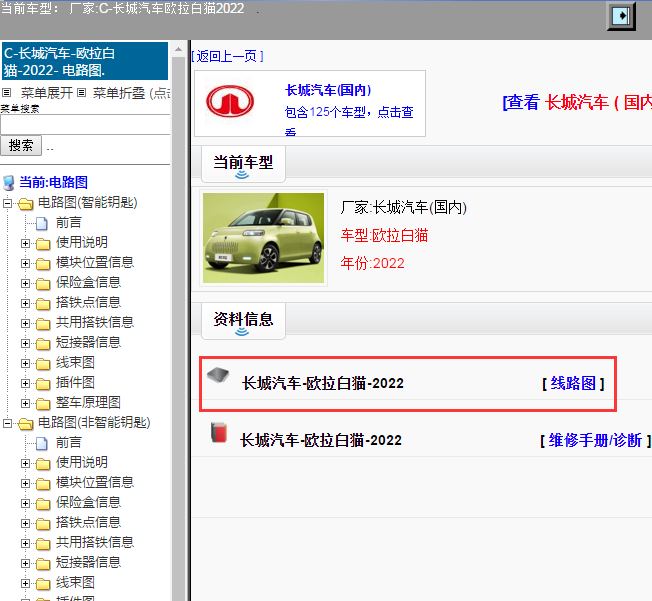Click the 当前:电路图 computer icon
This screenshot has height=601, width=652.
[9, 183]
